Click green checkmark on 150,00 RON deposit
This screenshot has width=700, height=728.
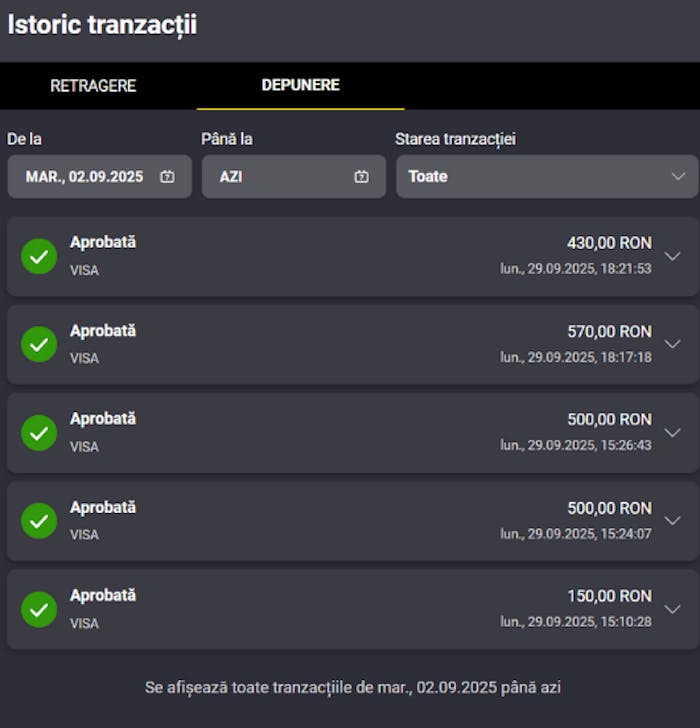coord(39,609)
